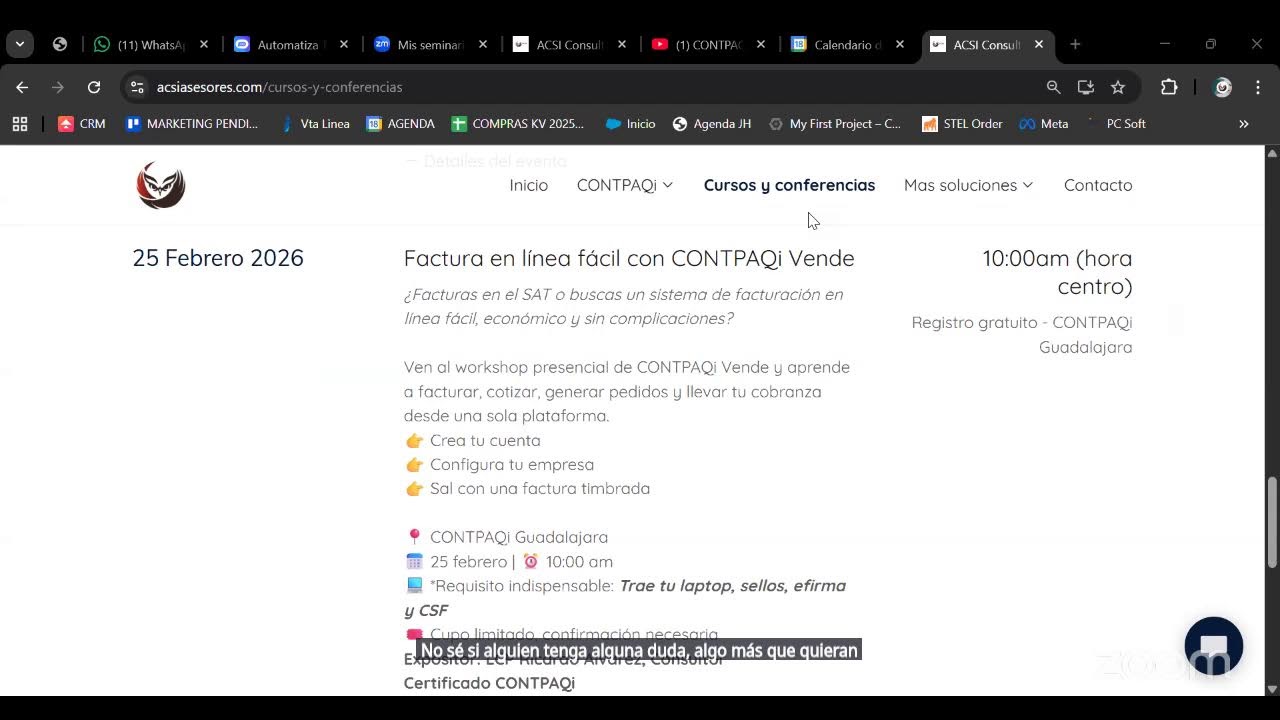Bookmark this page with the star icon
Viewport: 1280px width, 720px height.
click(x=1118, y=87)
